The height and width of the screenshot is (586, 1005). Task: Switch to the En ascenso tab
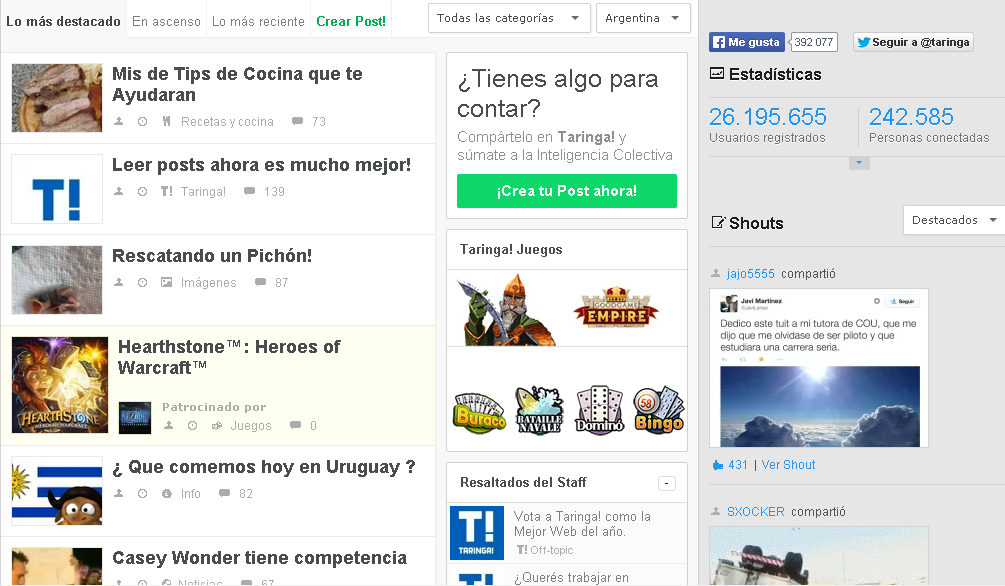[x=166, y=21]
